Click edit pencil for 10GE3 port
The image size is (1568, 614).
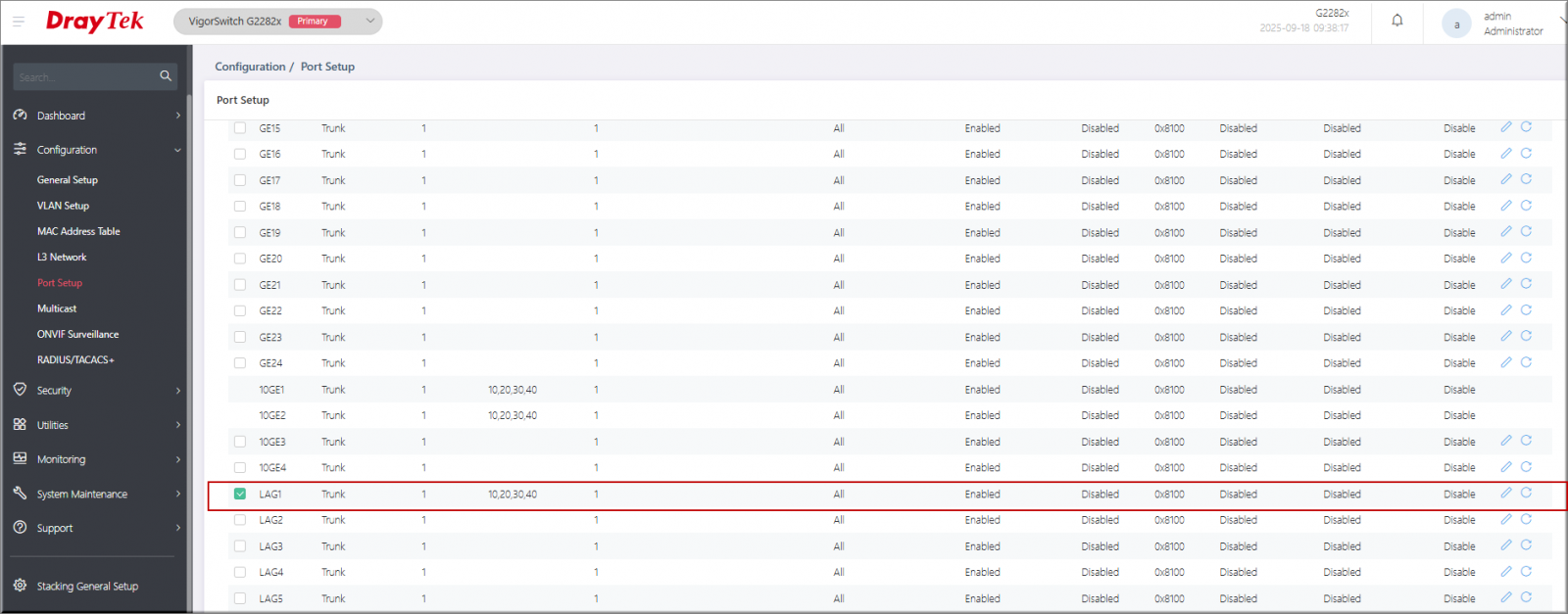[x=1506, y=441]
